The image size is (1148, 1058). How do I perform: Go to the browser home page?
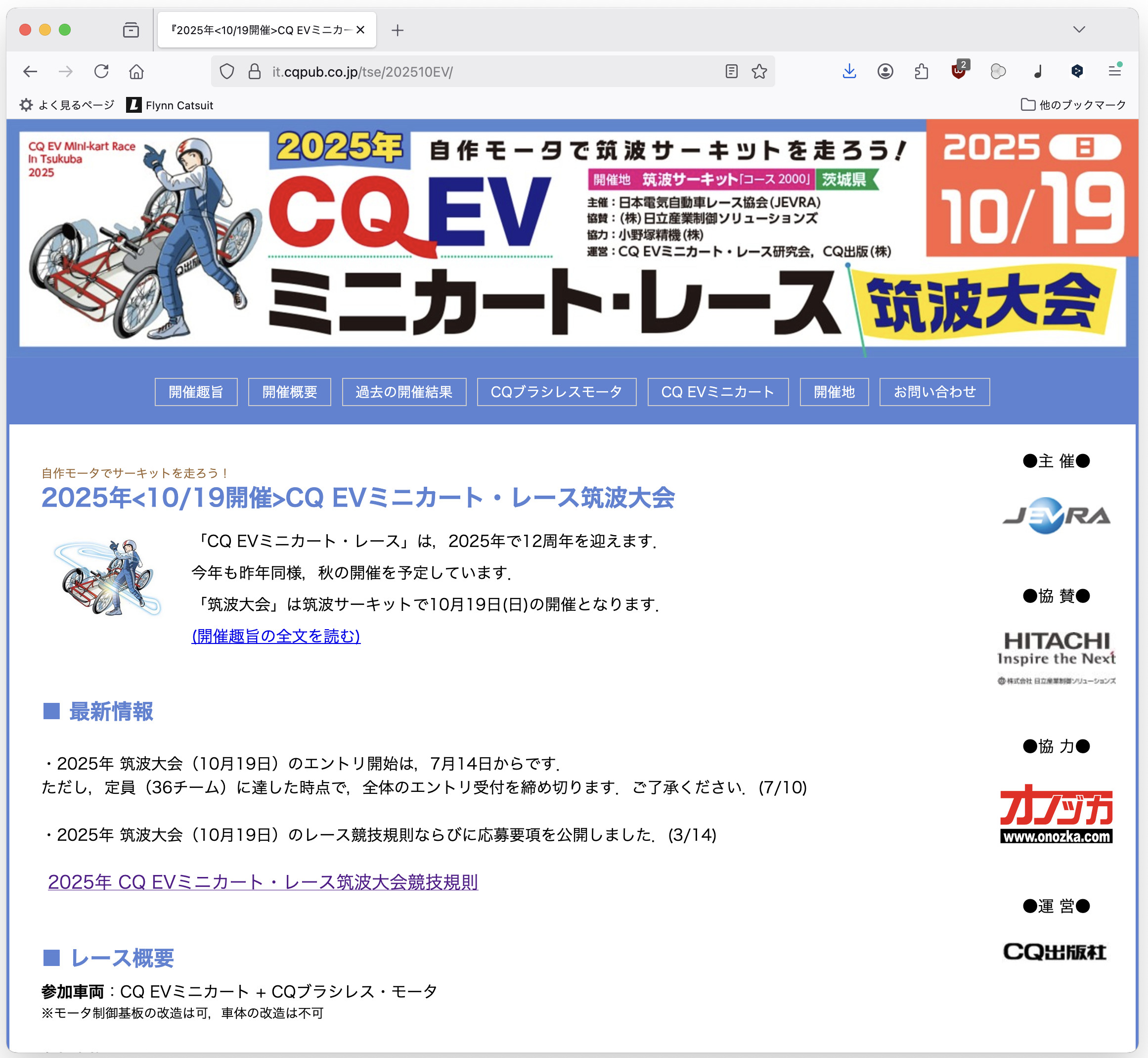(x=136, y=71)
